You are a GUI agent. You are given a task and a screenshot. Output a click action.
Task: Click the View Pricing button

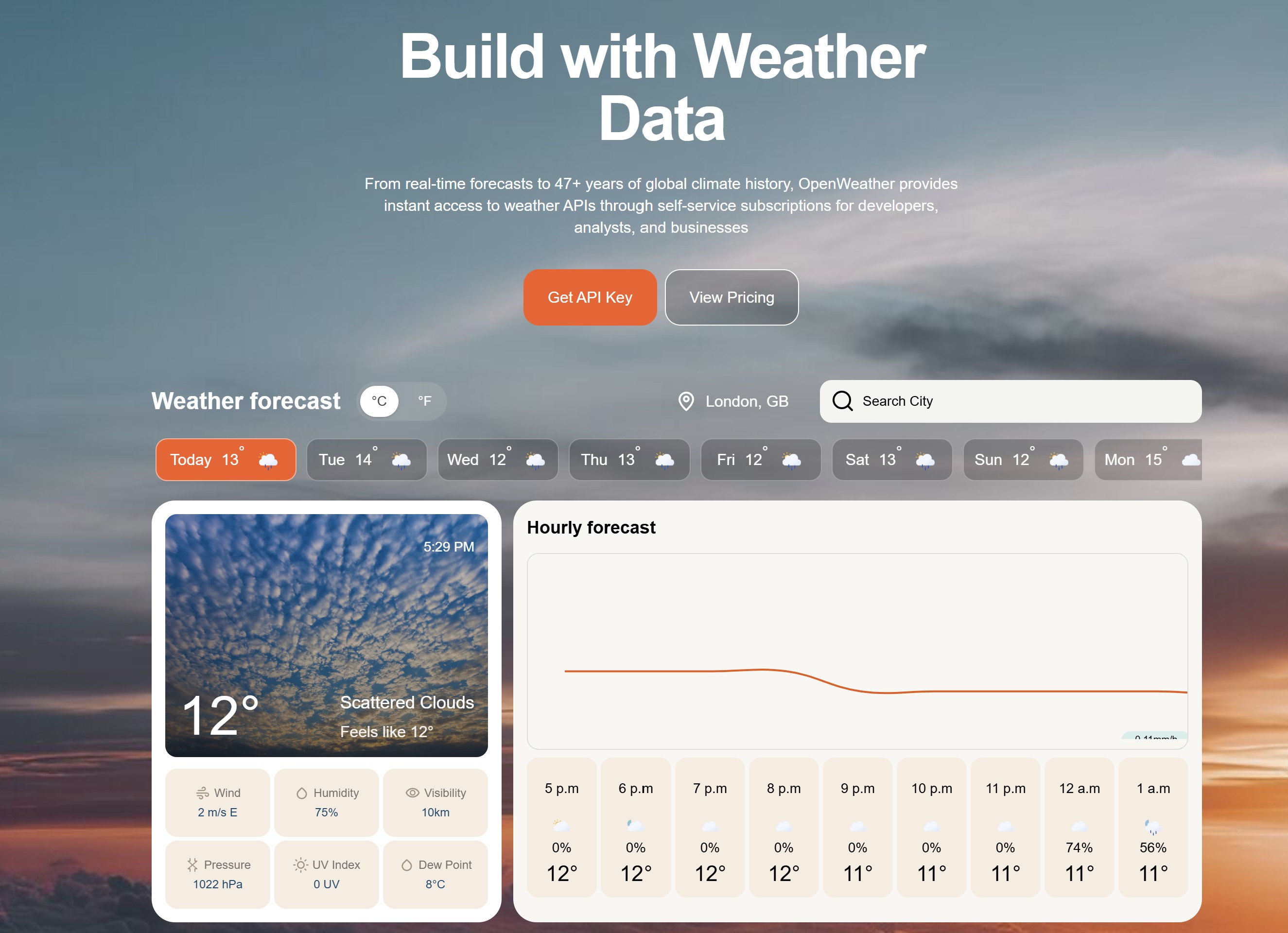point(731,297)
